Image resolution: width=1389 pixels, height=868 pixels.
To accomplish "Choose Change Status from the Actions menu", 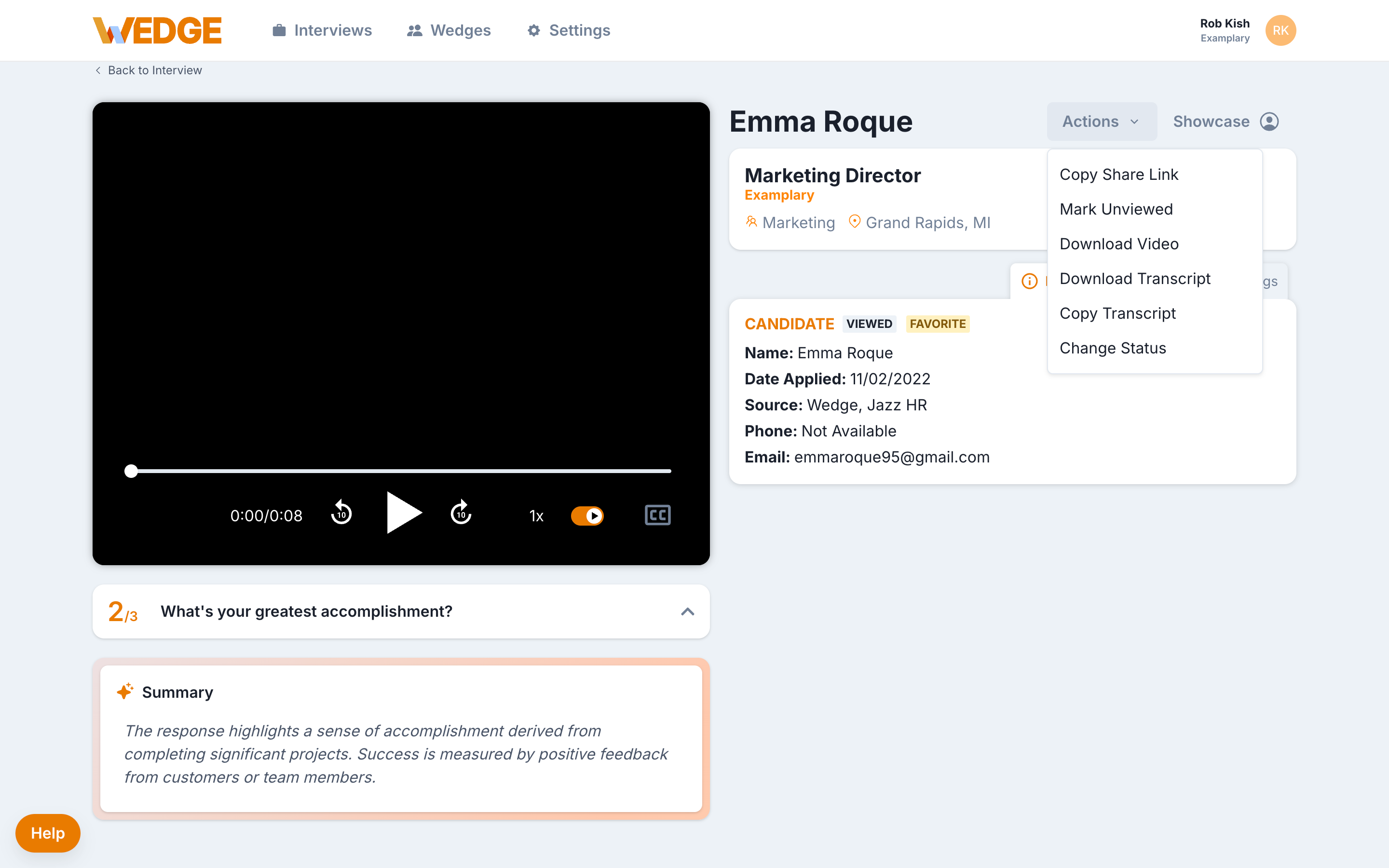I will 1112,347.
